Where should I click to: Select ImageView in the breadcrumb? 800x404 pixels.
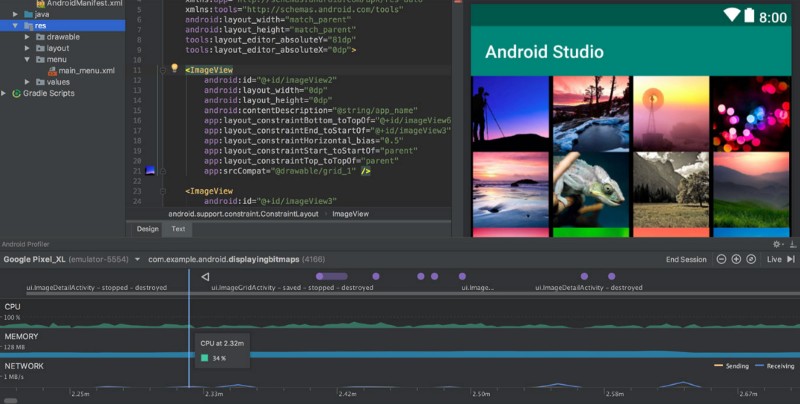pos(351,214)
